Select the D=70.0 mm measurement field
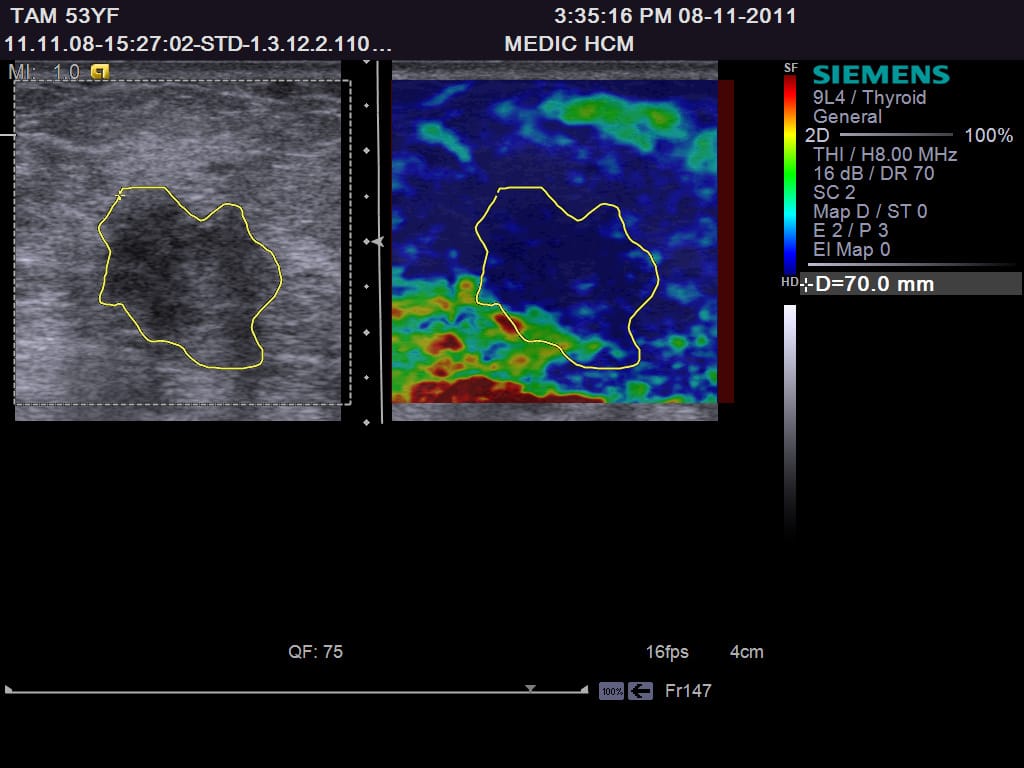Screen dimensions: 1024x768 [x=911, y=284]
